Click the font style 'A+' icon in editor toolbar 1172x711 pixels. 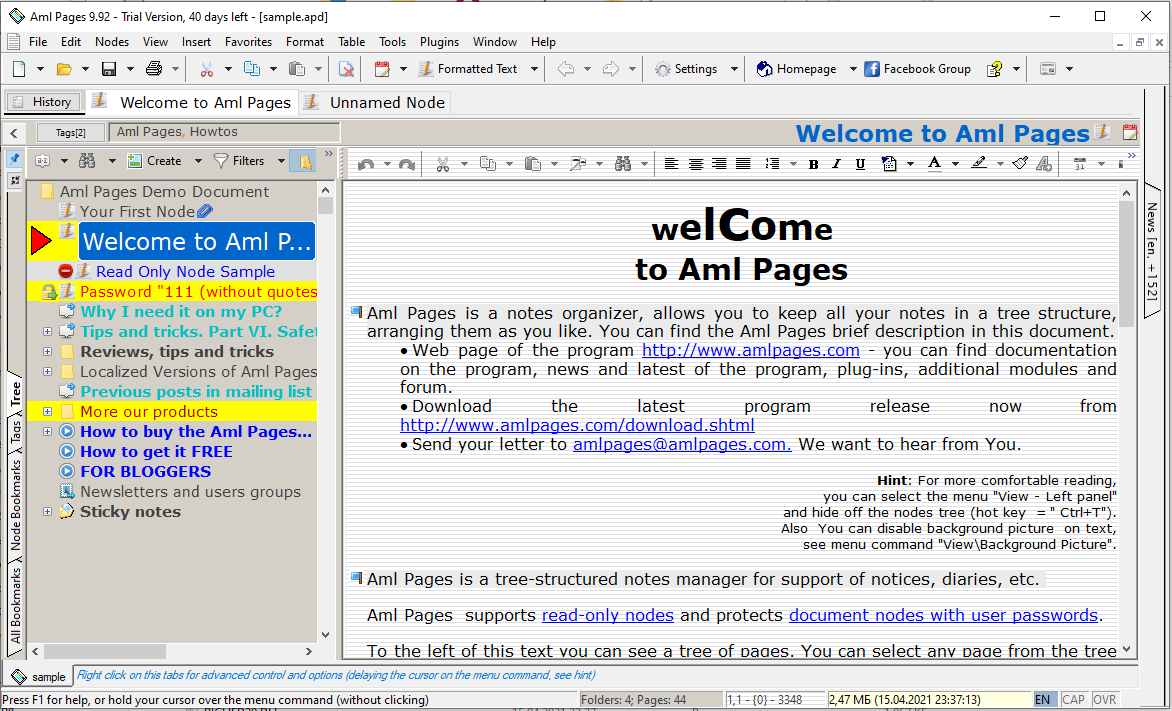tap(1044, 164)
